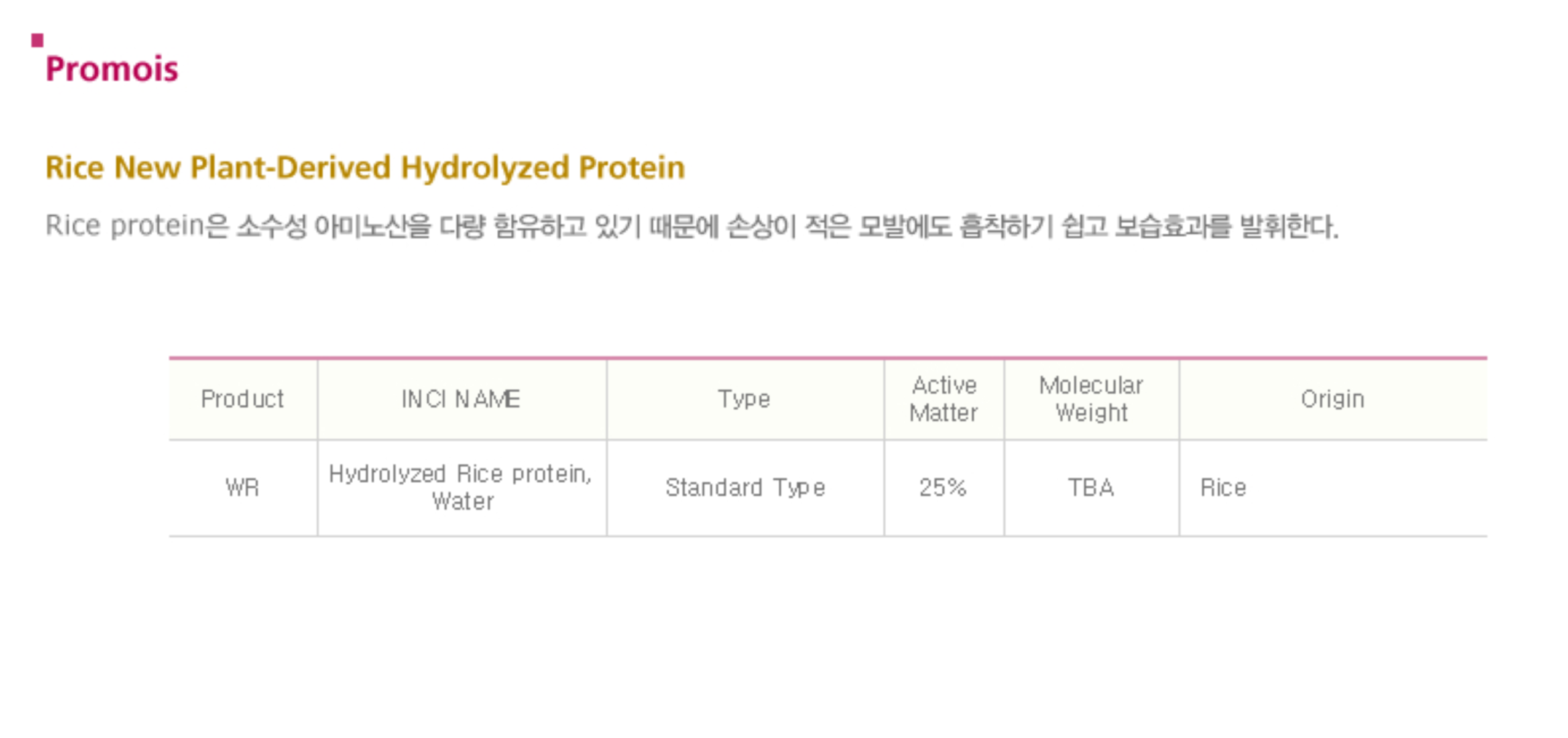The height and width of the screenshot is (738, 1568).
Task: Click the Active Matter column header
Action: point(944,399)
